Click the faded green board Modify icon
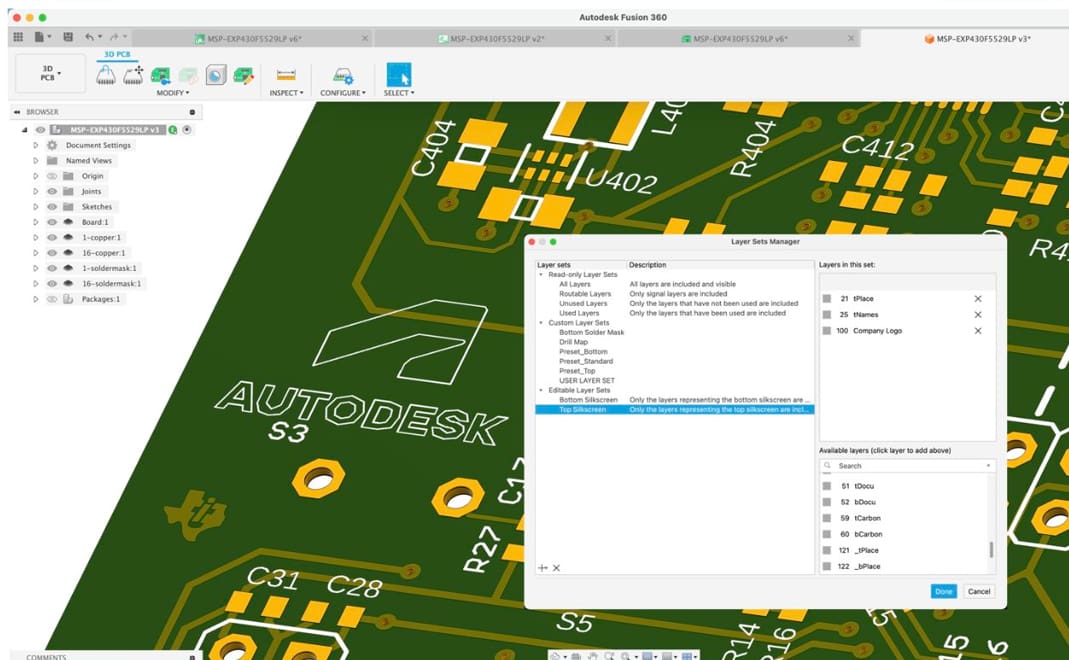Viewport: 1069px width, 660px height. [188, 76]
